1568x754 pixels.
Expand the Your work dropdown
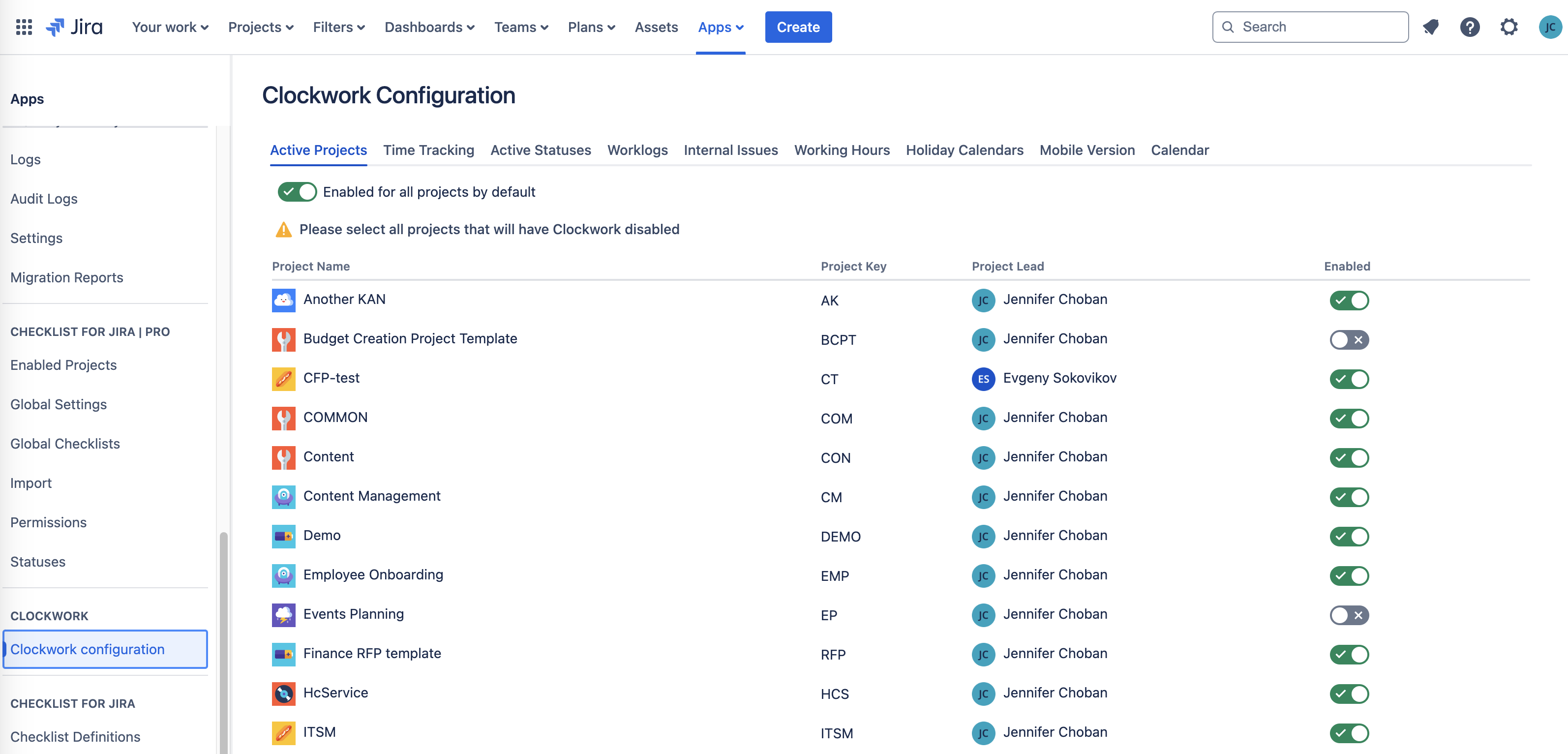170,27
